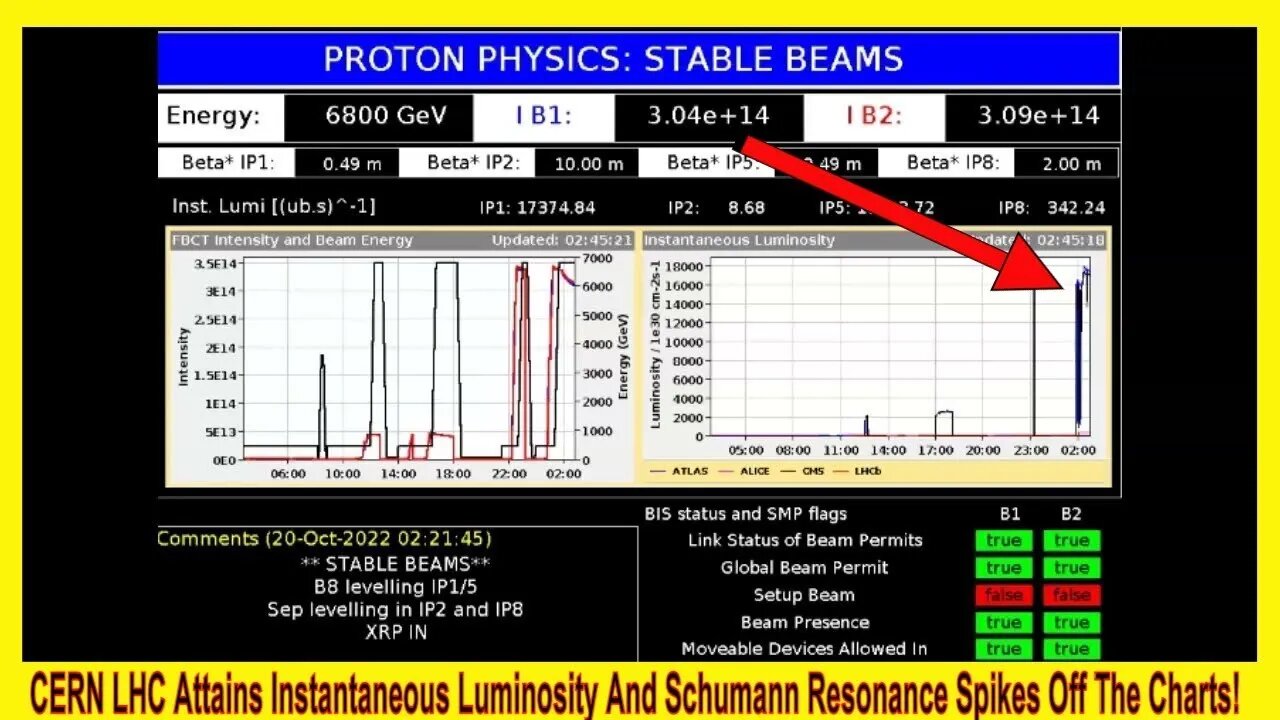
Task: Click the B1 false flag for Setup Beam
Action: (x=1004, y=595)
